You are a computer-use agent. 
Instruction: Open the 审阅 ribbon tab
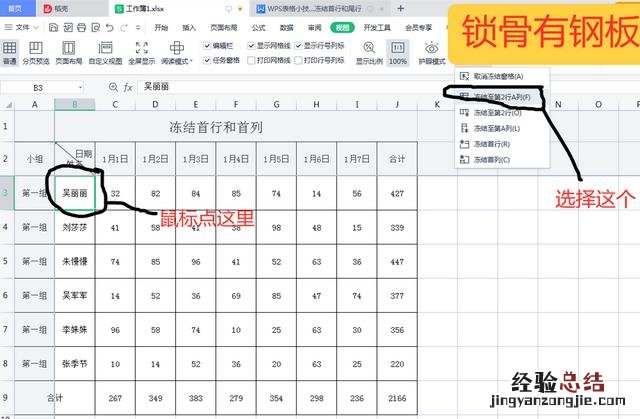314,27
